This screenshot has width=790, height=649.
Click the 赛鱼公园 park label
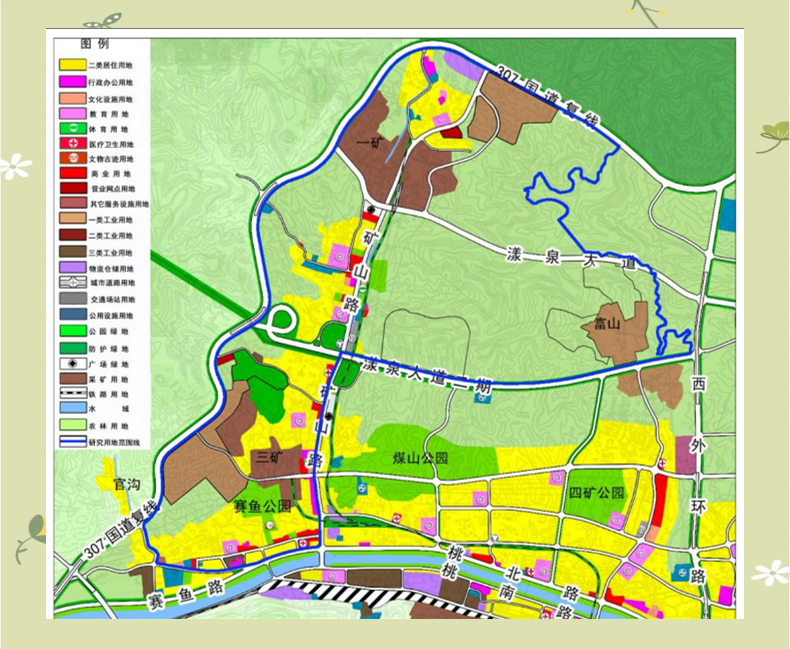(262, 506)
